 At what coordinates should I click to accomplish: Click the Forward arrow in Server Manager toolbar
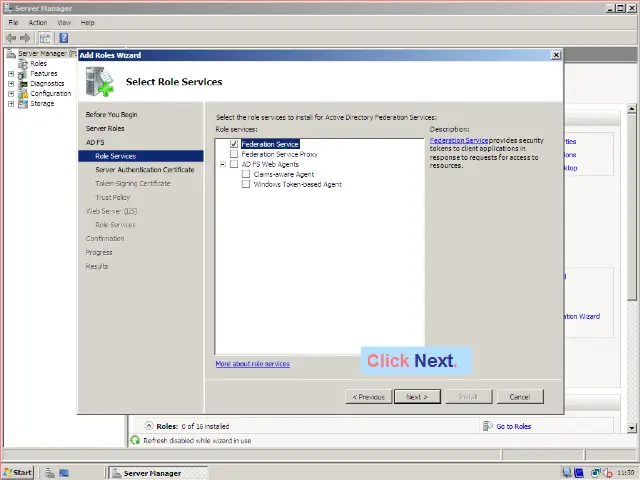[x=25, y=38]
